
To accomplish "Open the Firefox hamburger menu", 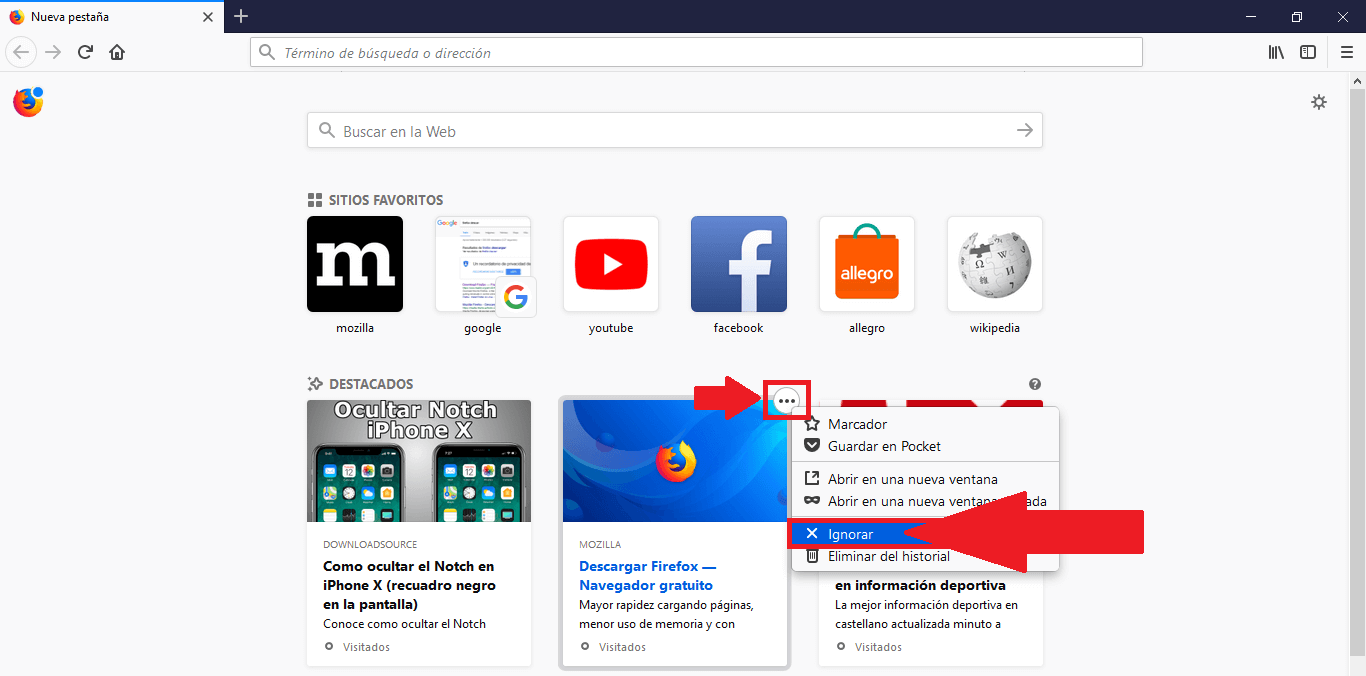I will tap(1347, 52).
